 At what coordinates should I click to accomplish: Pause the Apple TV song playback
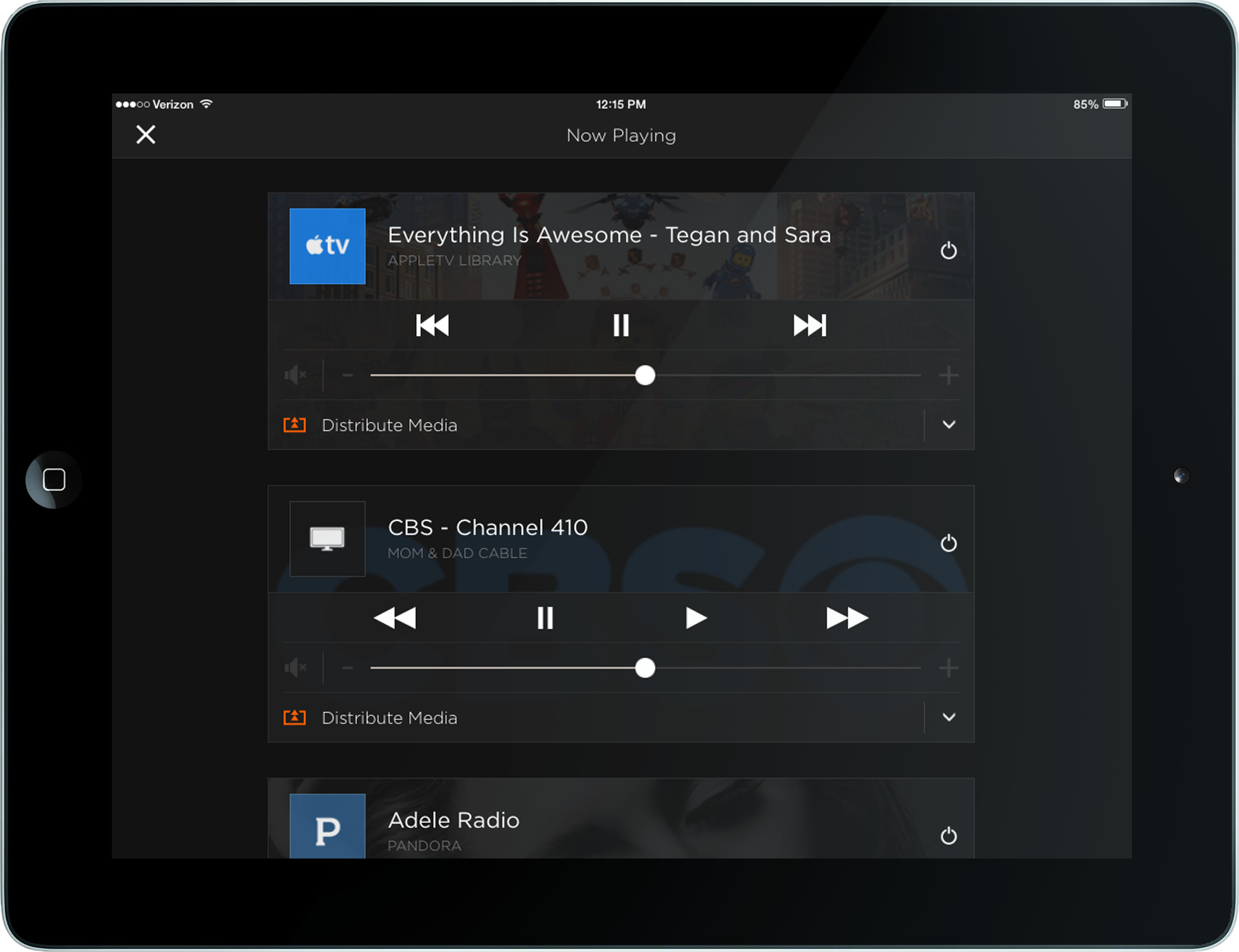click(x=621, y=325)
